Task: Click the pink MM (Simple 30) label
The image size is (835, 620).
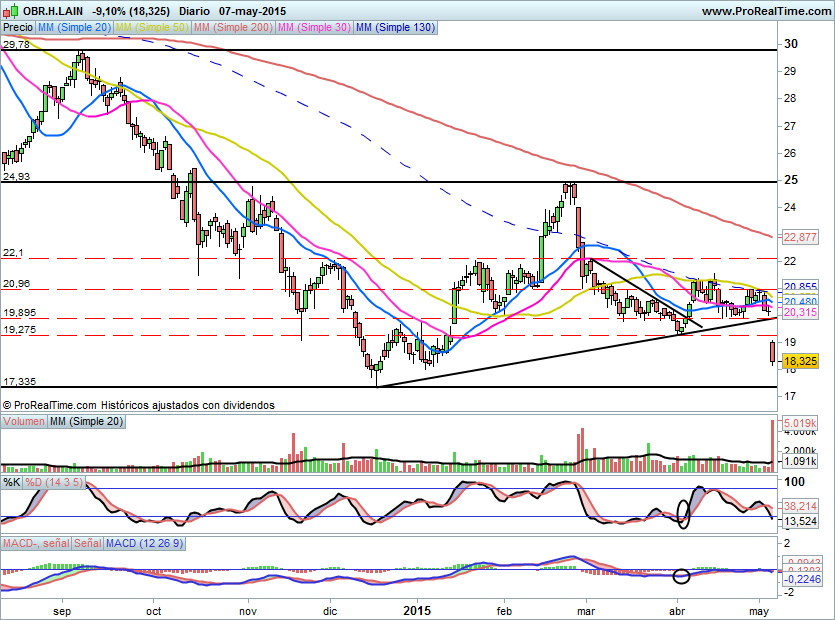Action: click(x=313, y=29)
